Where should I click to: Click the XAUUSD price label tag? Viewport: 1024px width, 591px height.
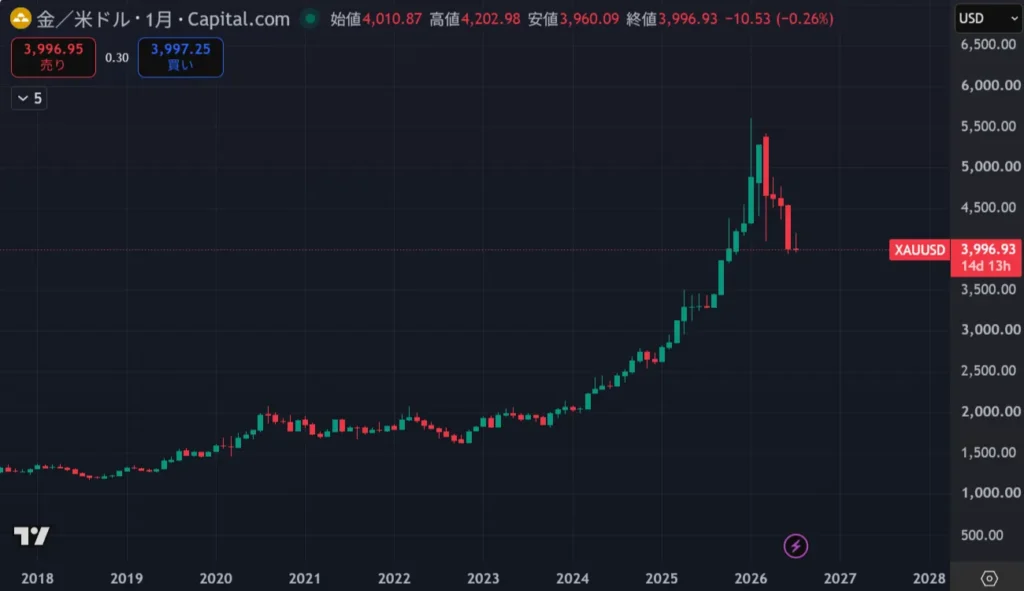point(920,250)
